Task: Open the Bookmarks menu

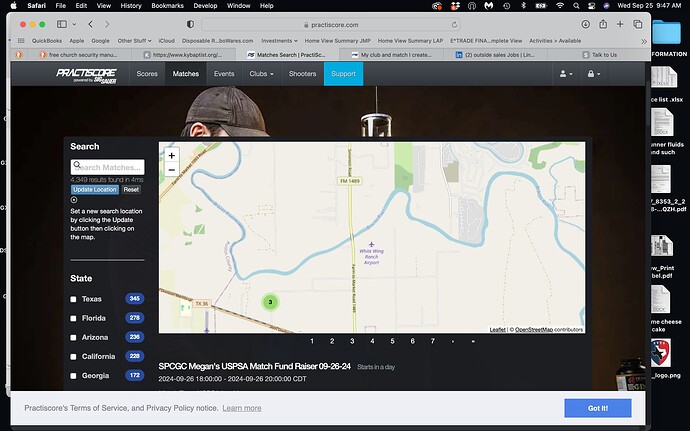Action: [167, 6]
